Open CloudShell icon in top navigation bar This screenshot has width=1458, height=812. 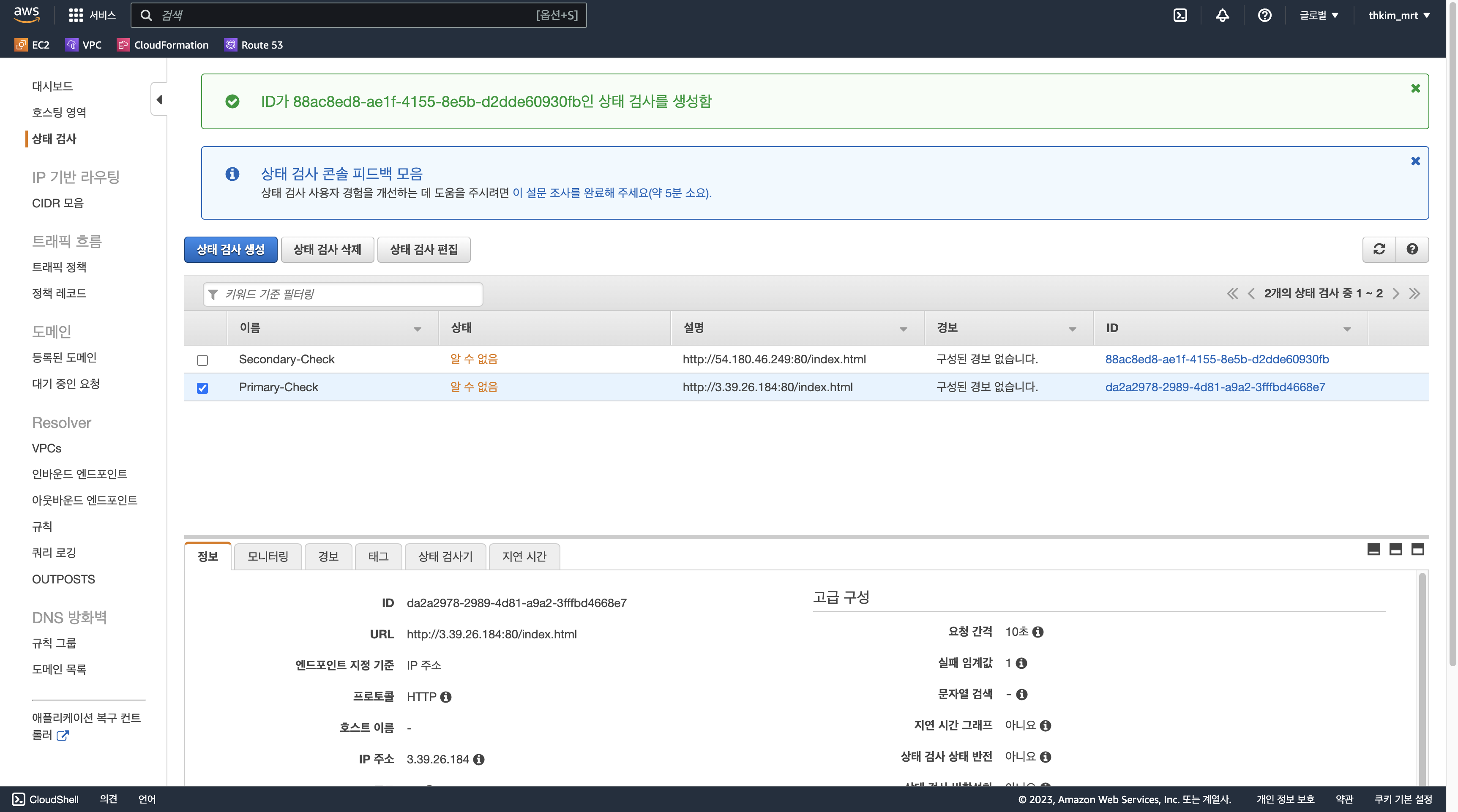coord(1180,15)
